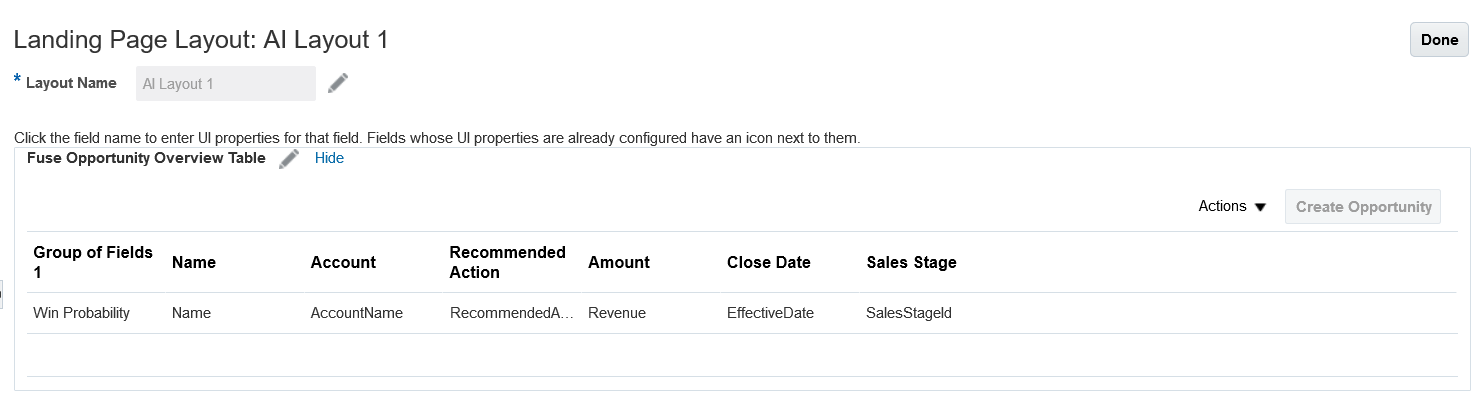The width and height of the screenshot is (1475, 409).
Task: Click the Close Date column header
Action: pos(768,262)
